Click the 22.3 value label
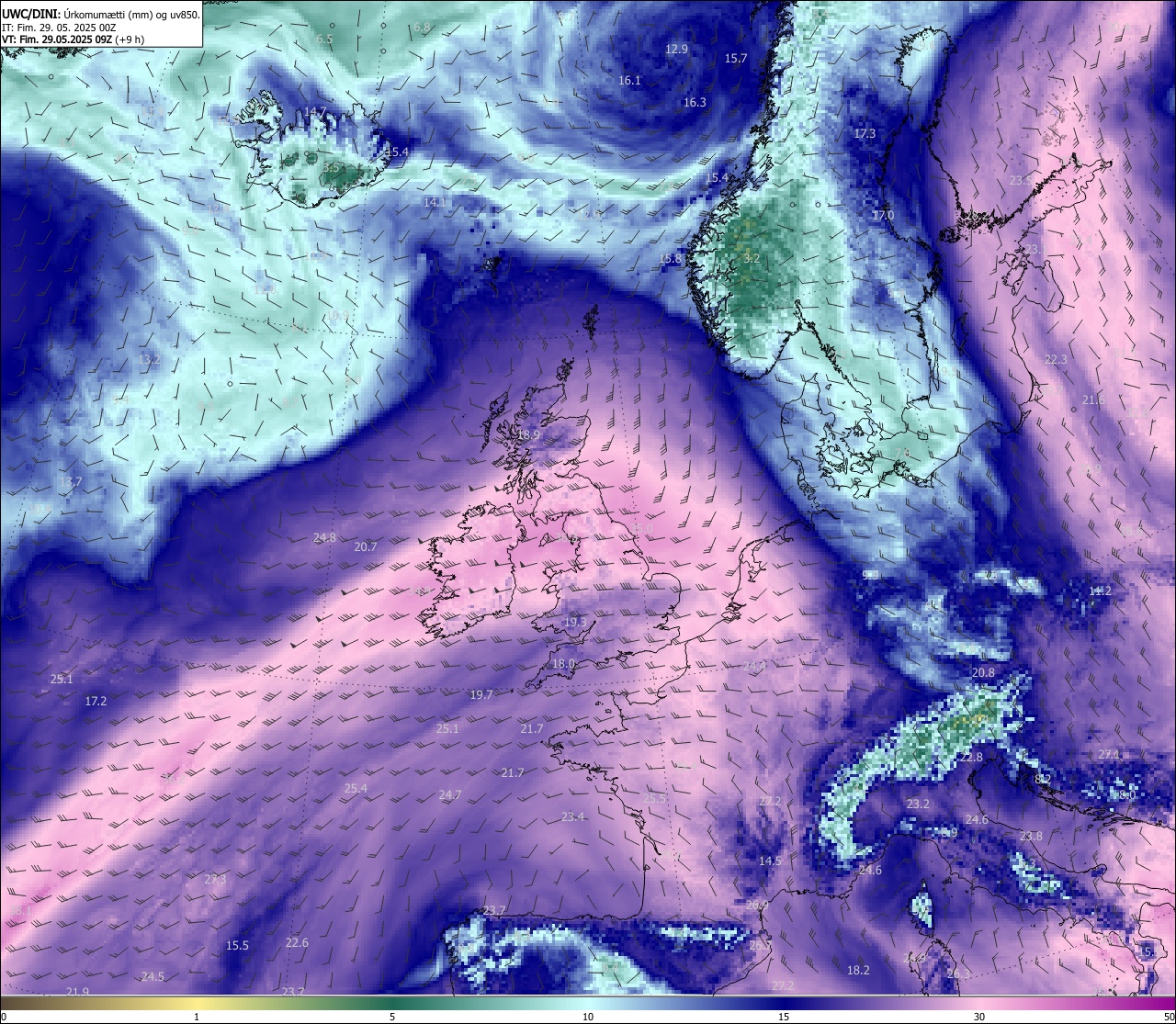 (x=1056, y=360)
